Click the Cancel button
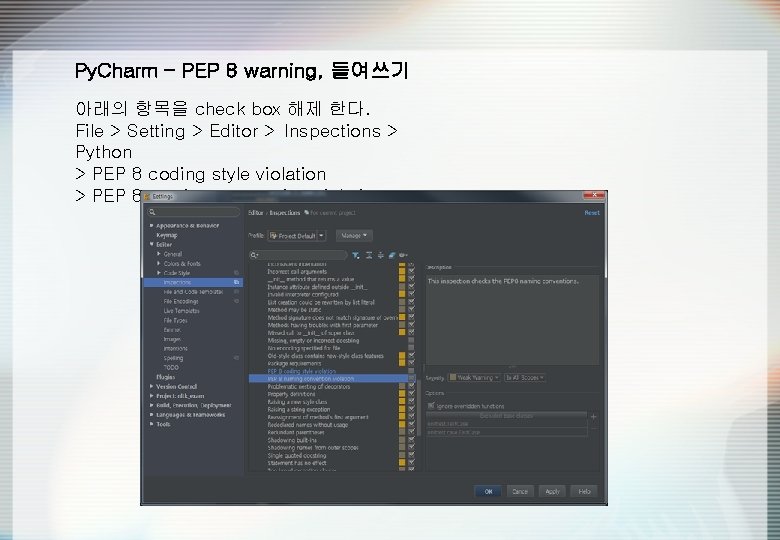Image resolution: width=780 pixels, height=540 pixels. (520, 491)
